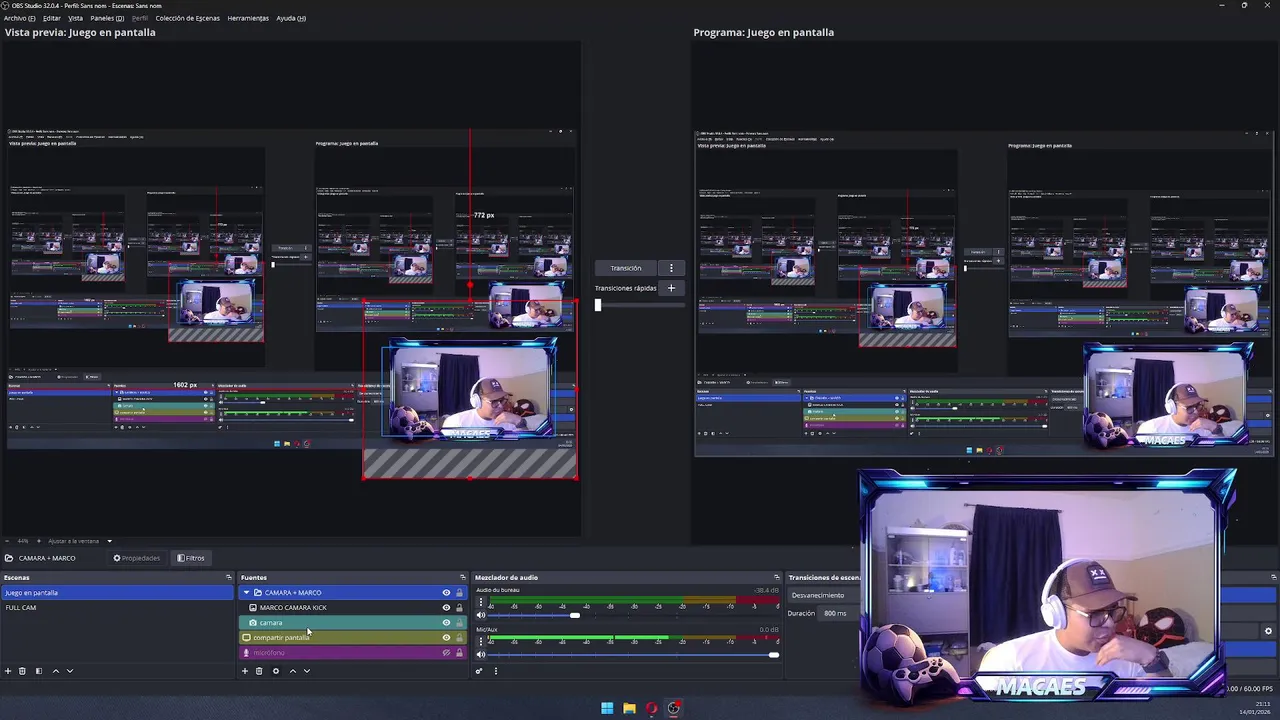Open Desvanecimiento transition dropdown

pos(823,595)
